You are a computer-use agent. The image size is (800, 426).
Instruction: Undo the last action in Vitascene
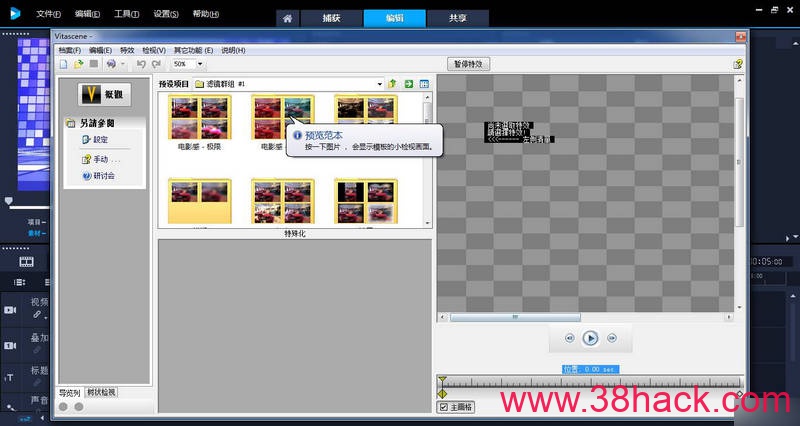pyautogui.click(x=141, y=64)
